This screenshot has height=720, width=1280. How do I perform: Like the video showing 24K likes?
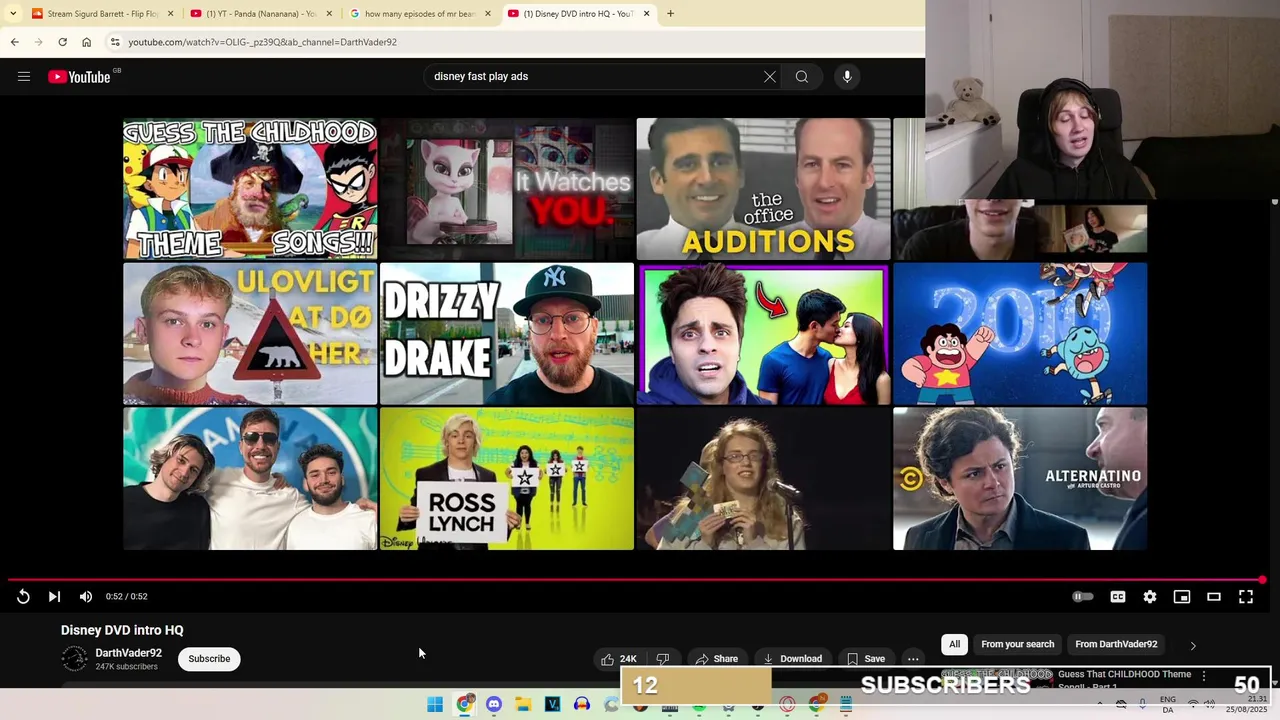[x=619, y=659]
